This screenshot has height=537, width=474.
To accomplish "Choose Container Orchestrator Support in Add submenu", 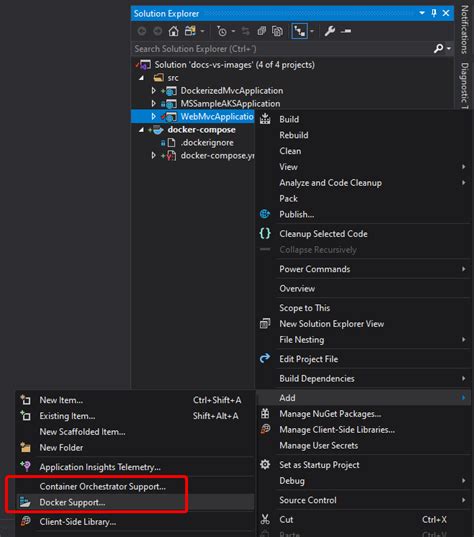I will click(x=135, y=486).
